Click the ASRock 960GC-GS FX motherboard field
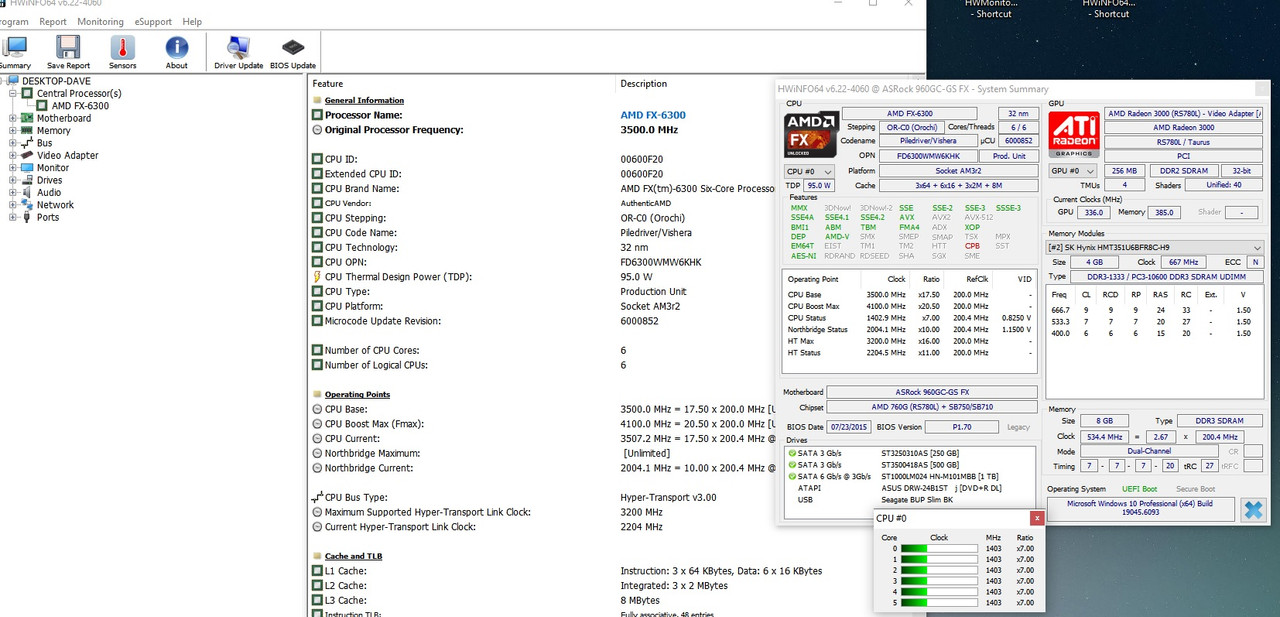Screen dimensions: 1280x617 [932, 392]
